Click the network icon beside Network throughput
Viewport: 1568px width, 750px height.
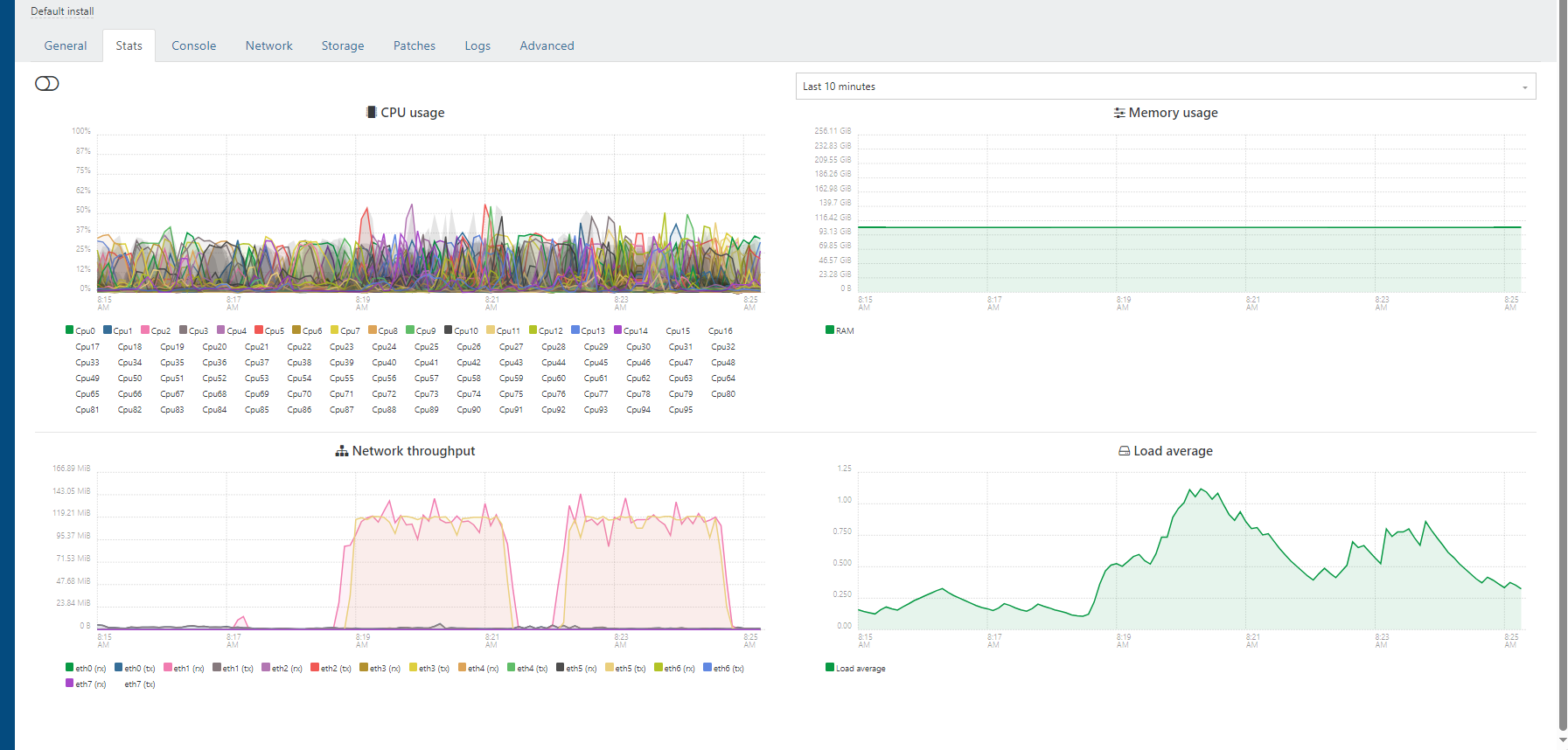pos(342,451)
